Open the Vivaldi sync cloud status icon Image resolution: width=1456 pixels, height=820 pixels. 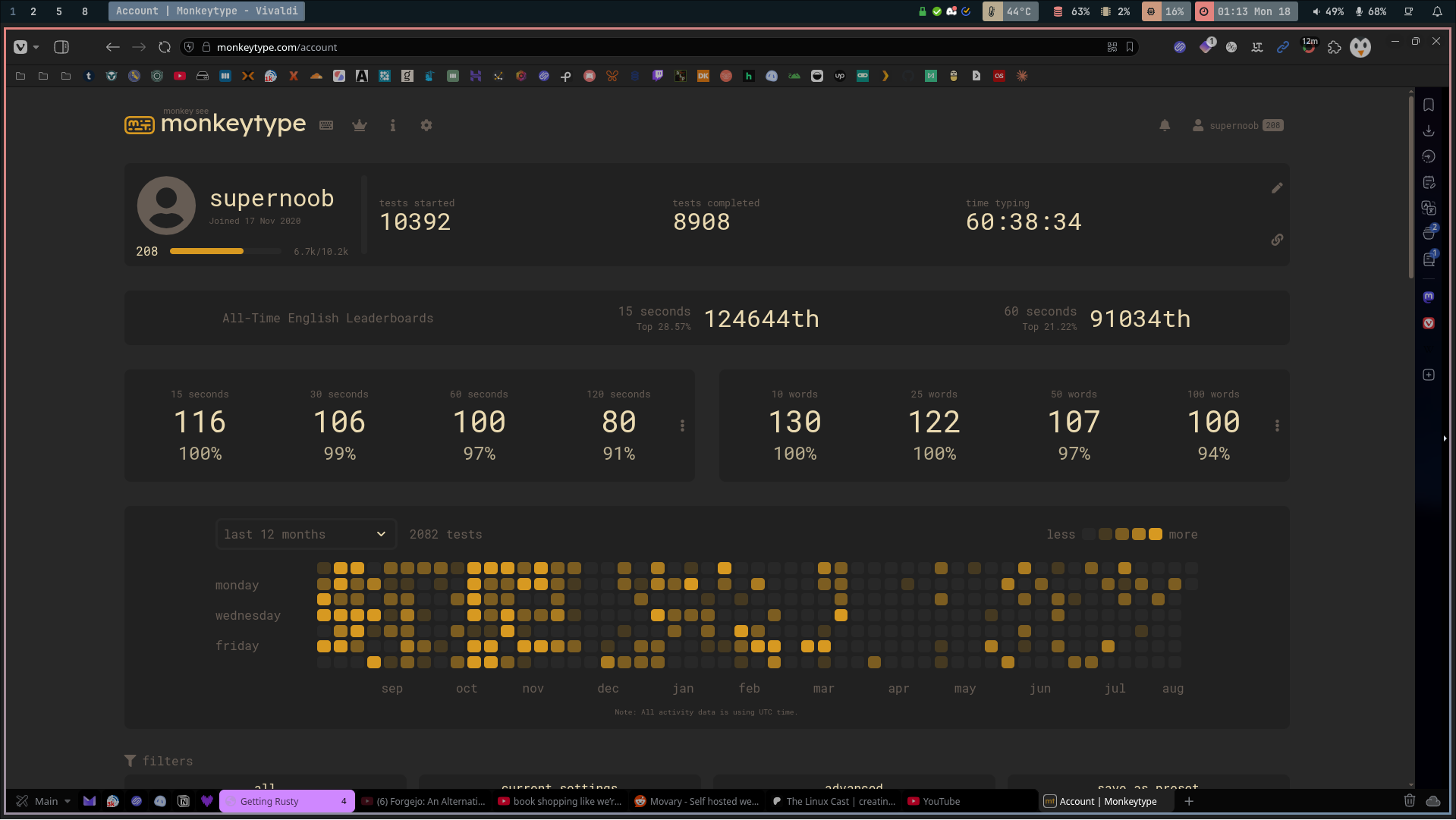(1433, 801)
